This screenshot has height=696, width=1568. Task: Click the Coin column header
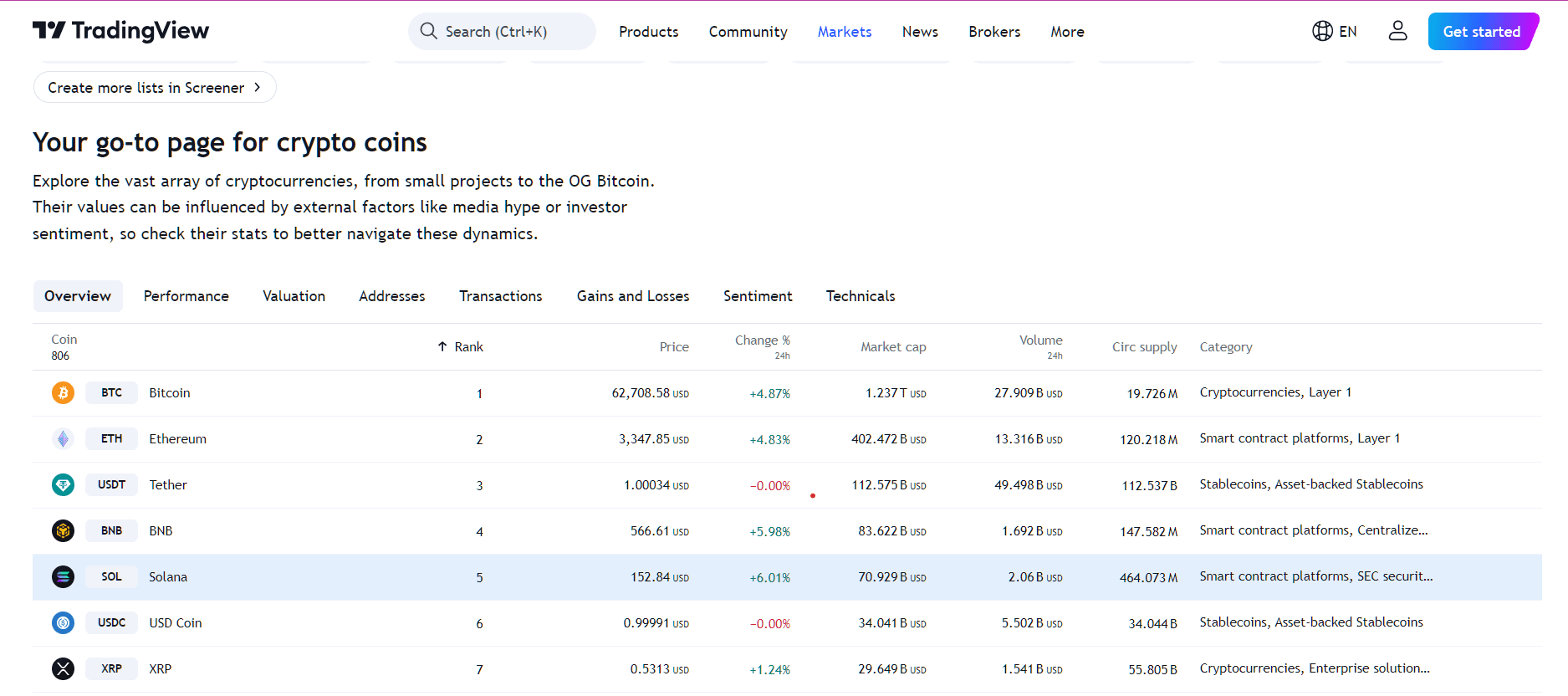64,346
